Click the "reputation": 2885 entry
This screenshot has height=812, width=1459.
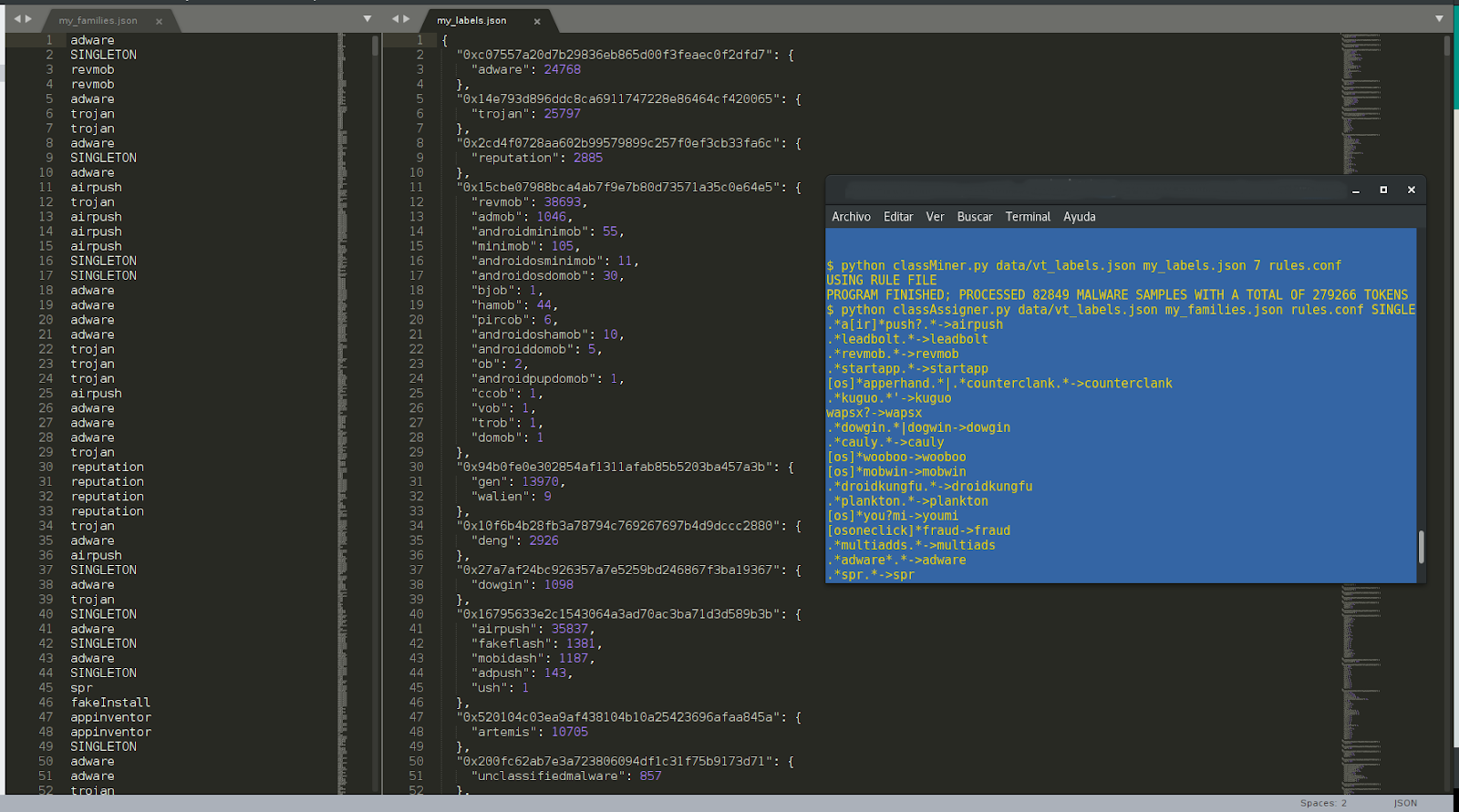[x=537, y=158]
